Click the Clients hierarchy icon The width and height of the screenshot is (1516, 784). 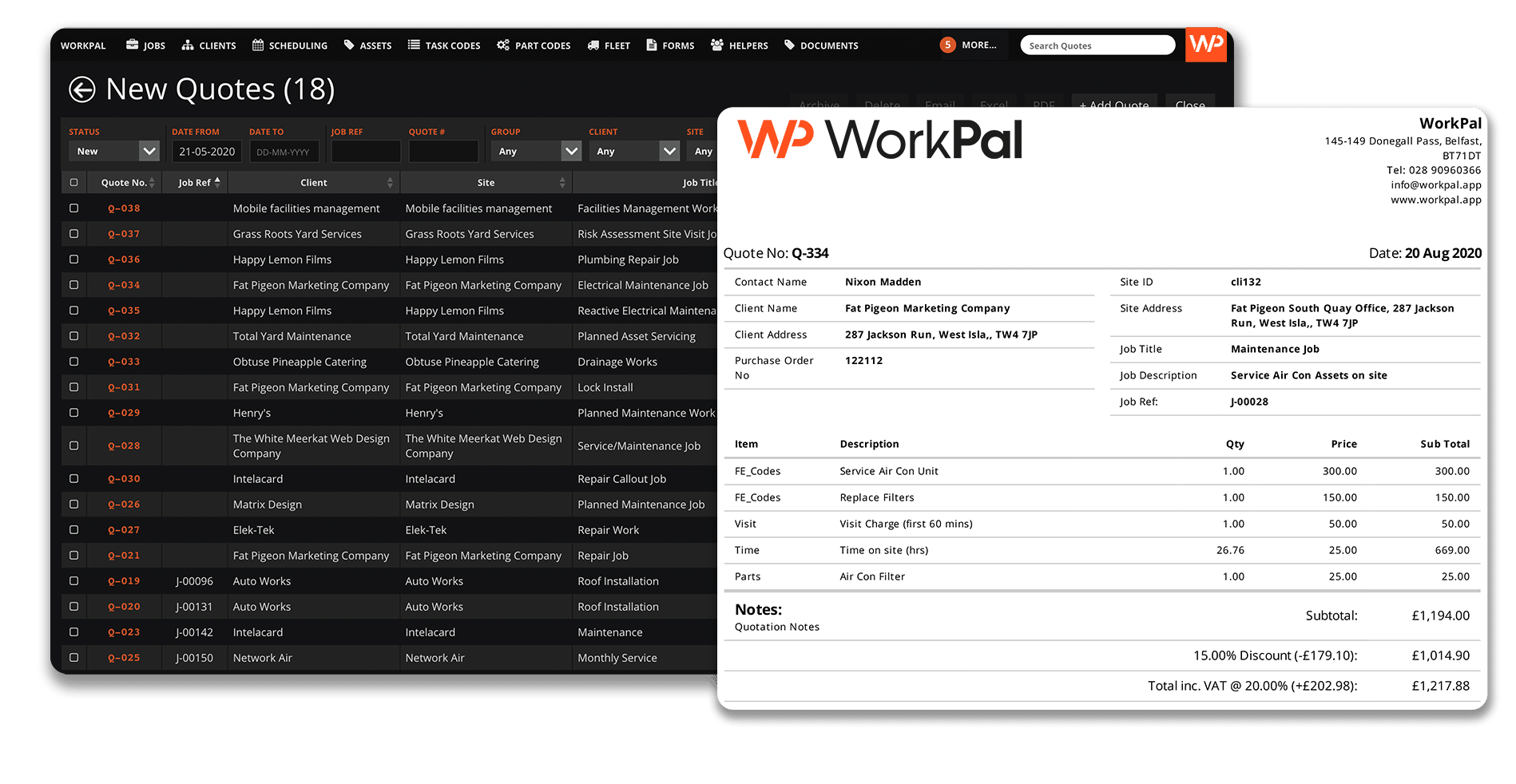[188, 46]
